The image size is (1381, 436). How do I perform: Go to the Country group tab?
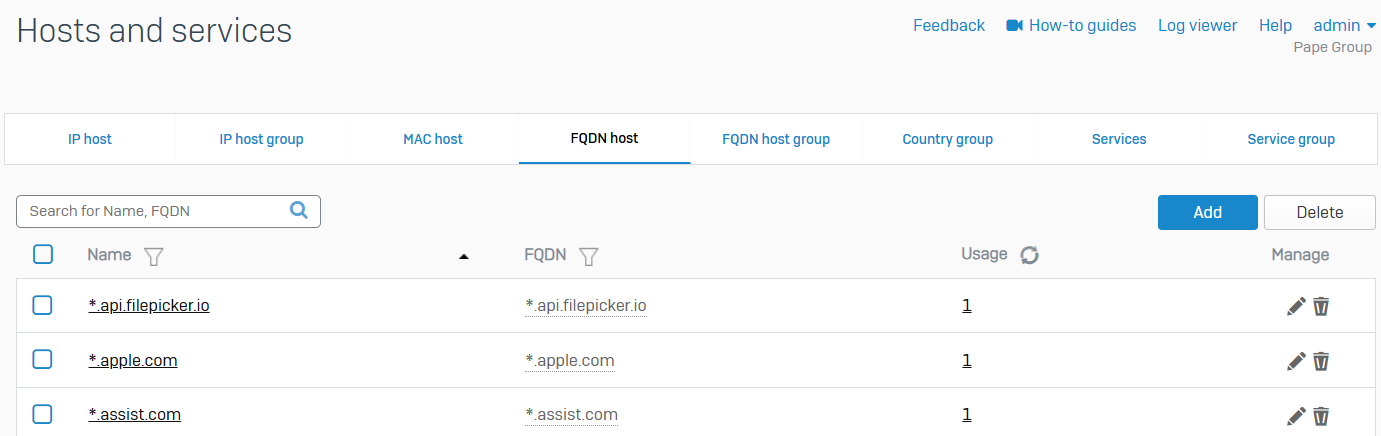pyautogui.click(x=947, y=139)
